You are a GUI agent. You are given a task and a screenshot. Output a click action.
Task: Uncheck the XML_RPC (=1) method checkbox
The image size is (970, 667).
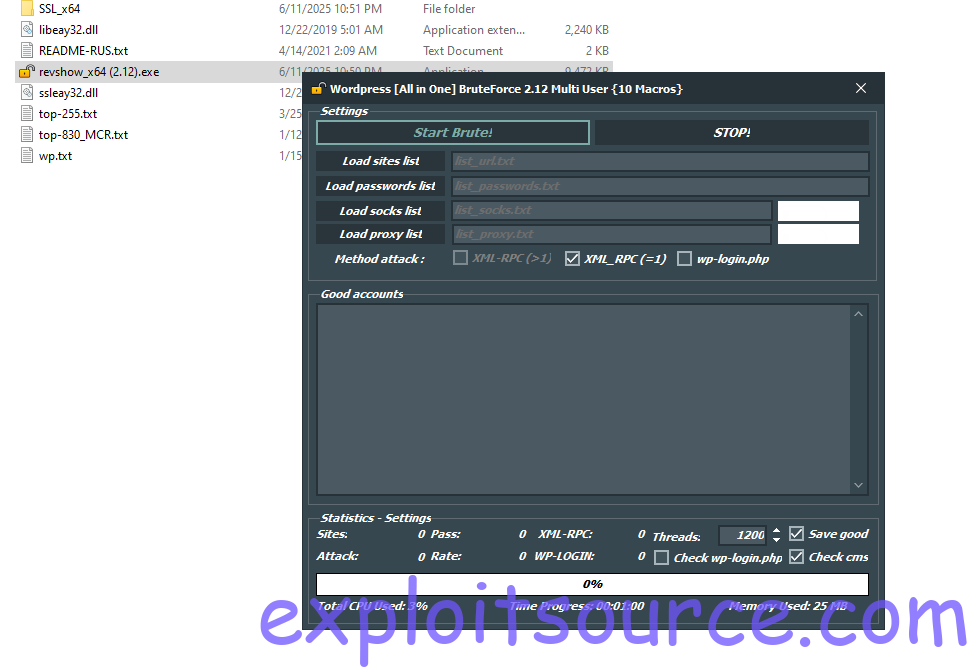pyautogui.click(x=572, y=259)
